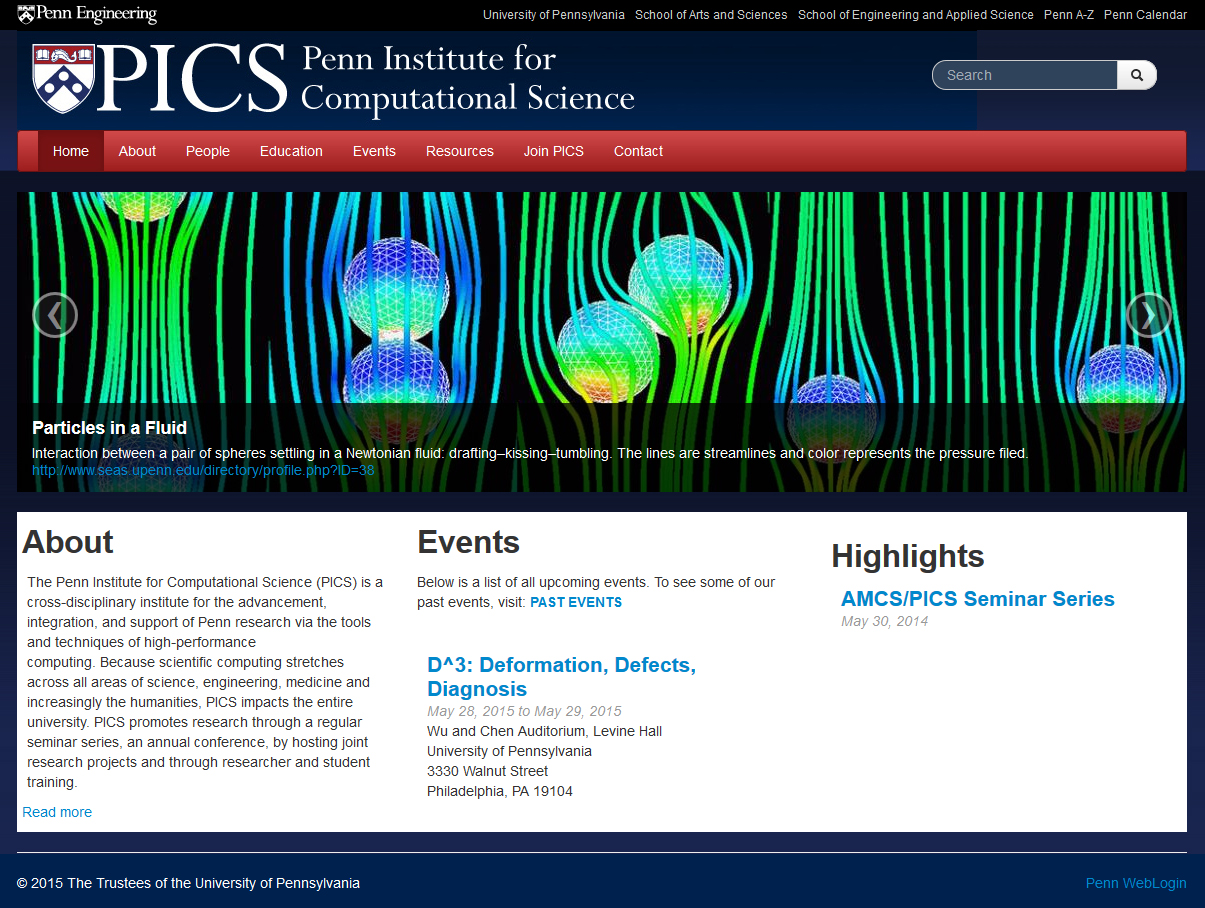Screen dimensions: 1205x908
Task: Click the Highlights section heading
Action: (908, 556)
